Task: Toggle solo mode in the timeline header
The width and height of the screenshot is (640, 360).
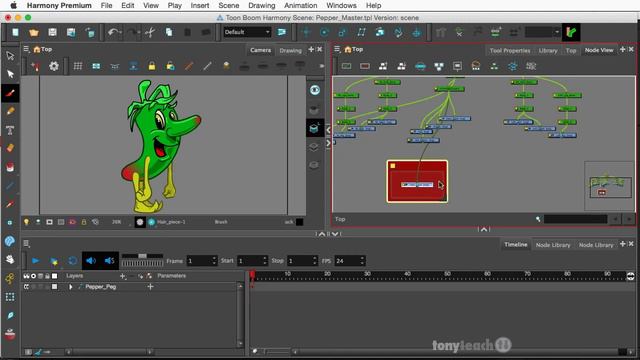Action: (x=33, y=276)
